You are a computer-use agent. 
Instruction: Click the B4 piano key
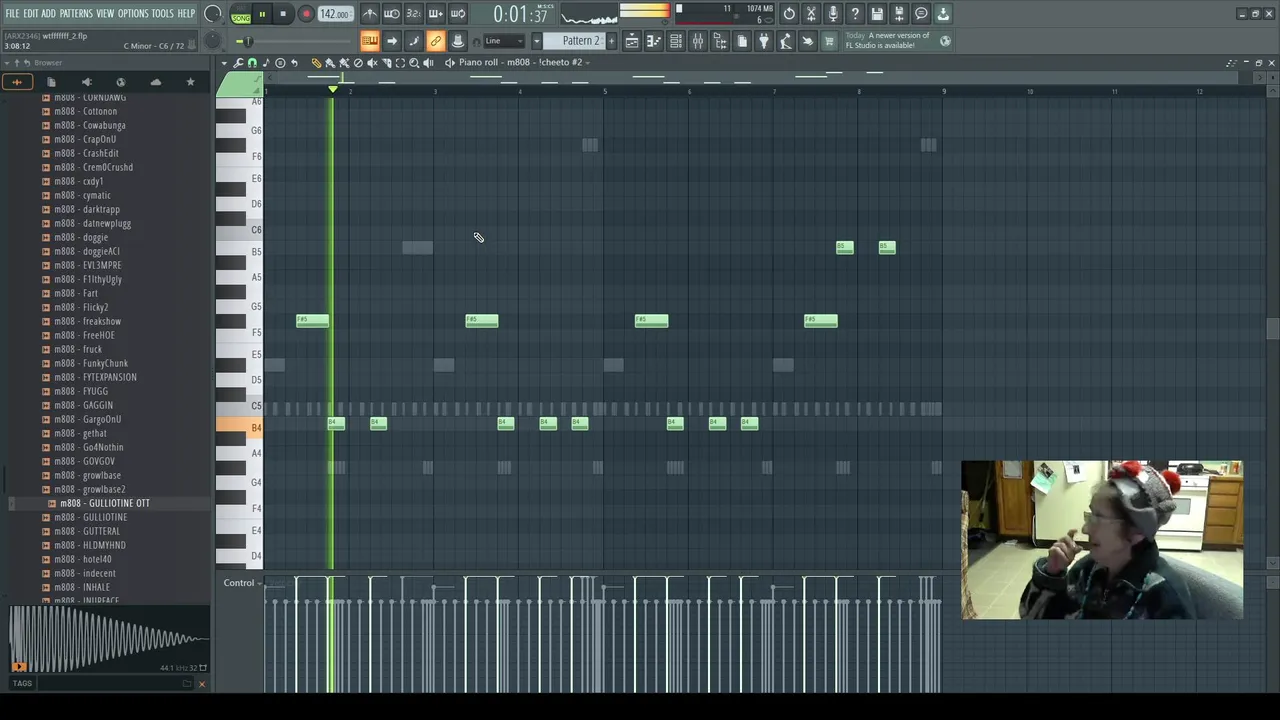coord(240,428)
